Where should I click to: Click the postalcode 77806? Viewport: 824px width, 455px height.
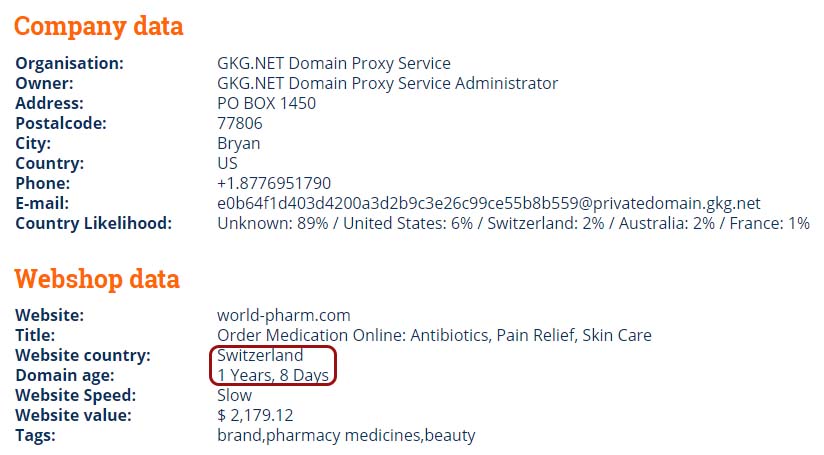pyautogui.click(x=240, y=123)
